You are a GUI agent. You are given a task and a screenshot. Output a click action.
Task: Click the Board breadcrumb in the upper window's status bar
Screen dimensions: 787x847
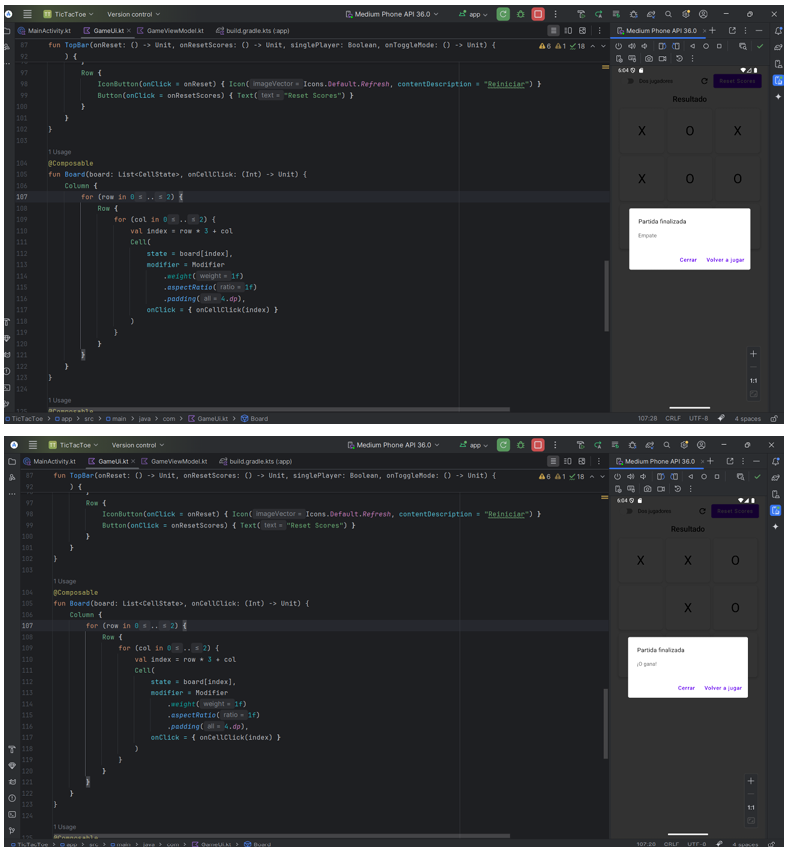coord(259,419)
